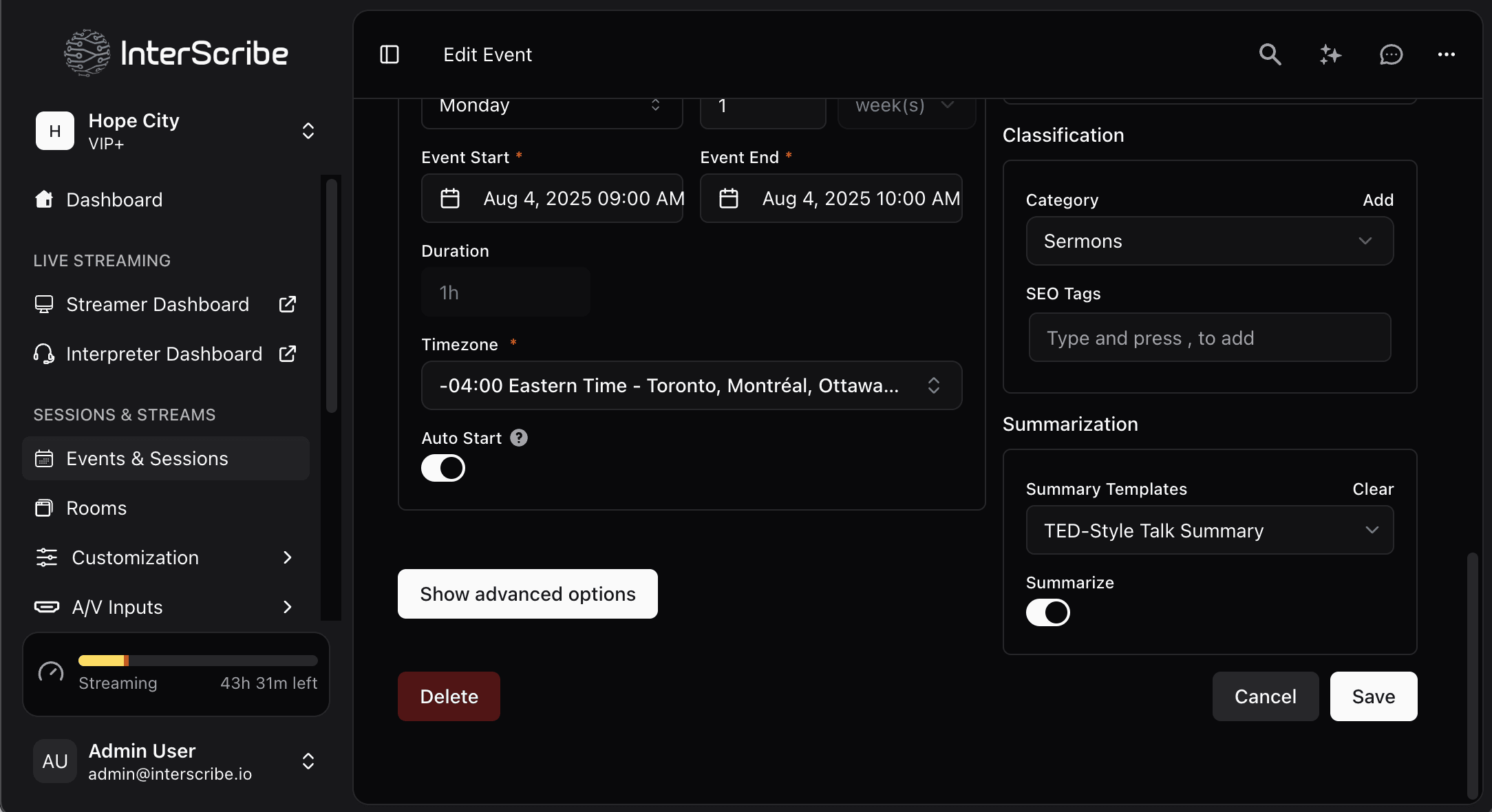This screenshot has height=812, width=1492.
Task: Save the event
Action: 1374,696
